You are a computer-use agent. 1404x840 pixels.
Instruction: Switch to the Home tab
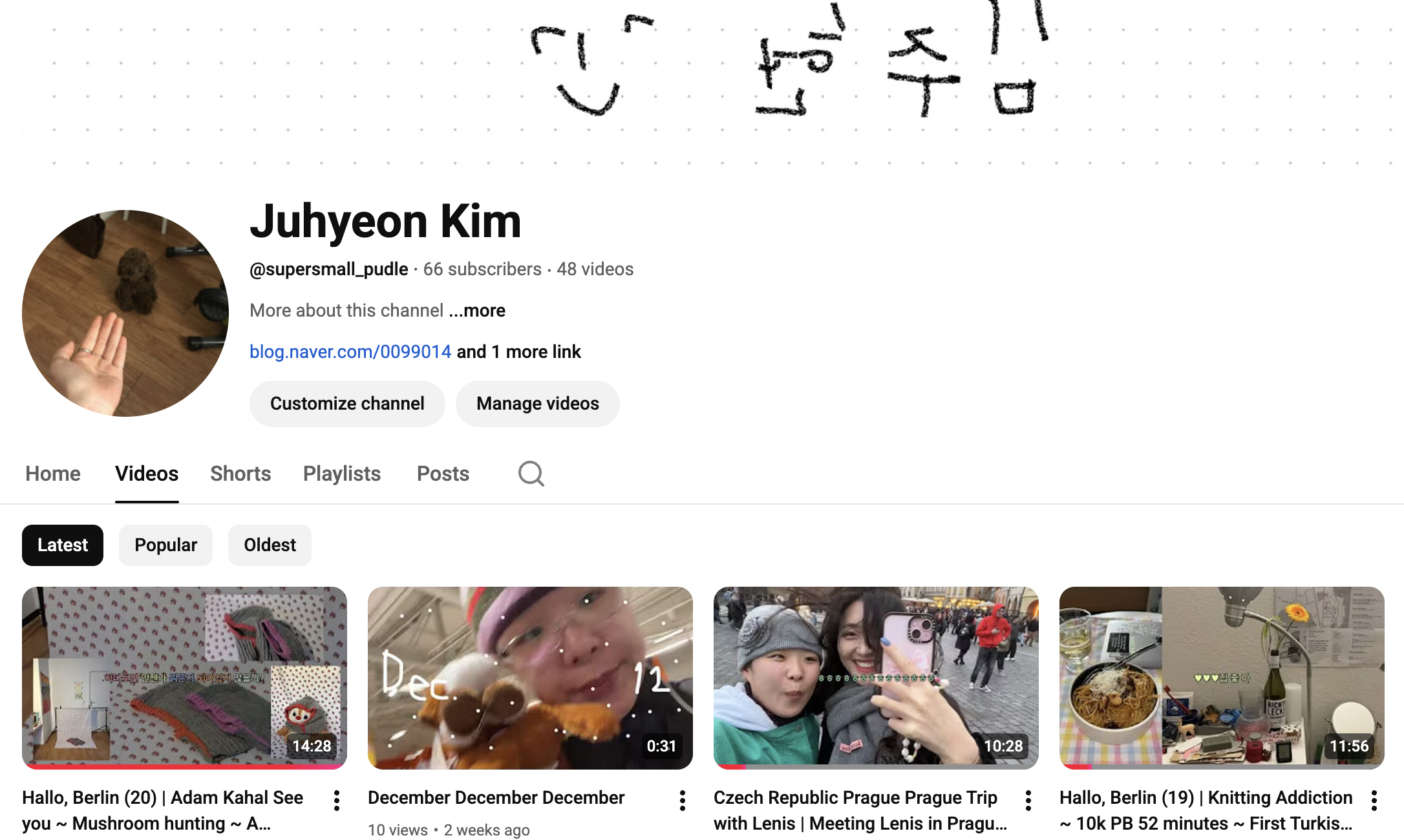pos(53,474)
